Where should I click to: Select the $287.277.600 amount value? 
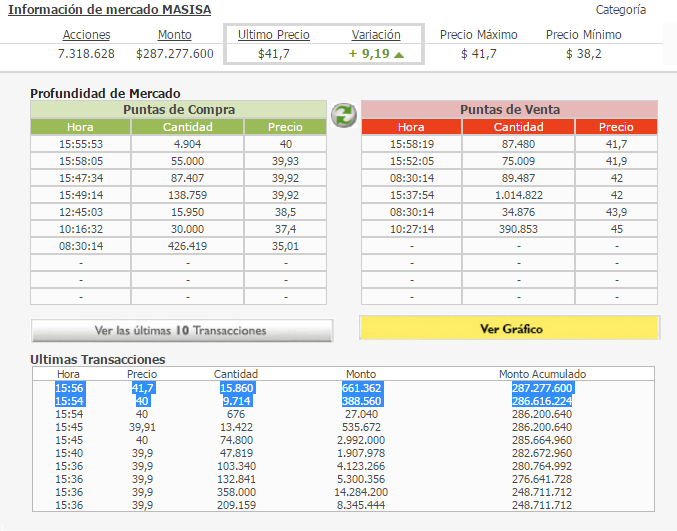[174, 54]
